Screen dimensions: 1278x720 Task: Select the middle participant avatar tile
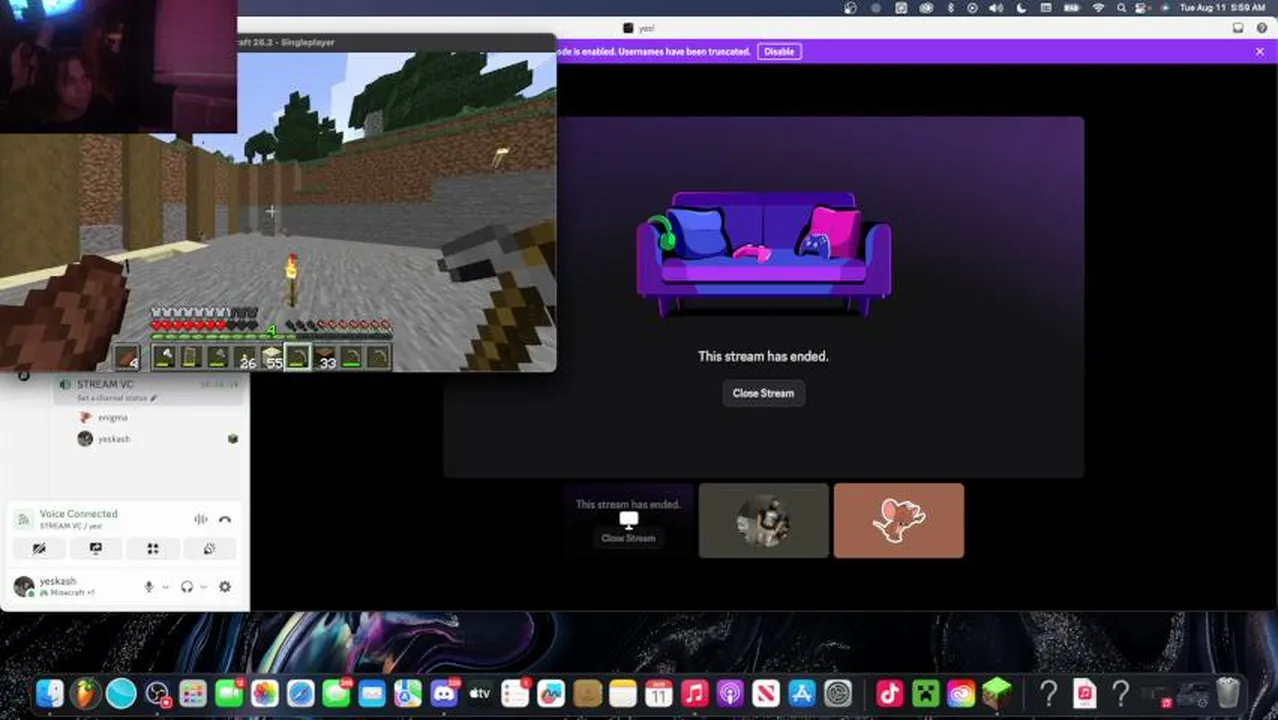coord(763,520)
